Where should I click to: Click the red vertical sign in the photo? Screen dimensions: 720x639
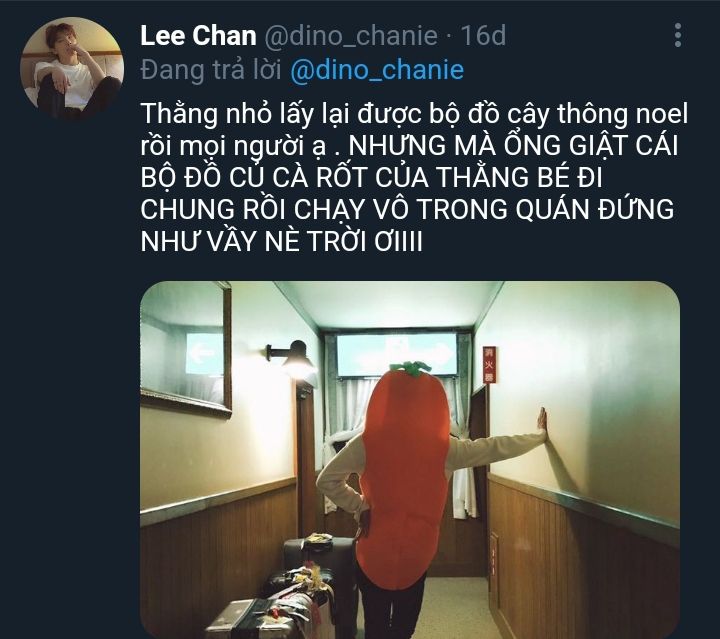click(489, 365)
